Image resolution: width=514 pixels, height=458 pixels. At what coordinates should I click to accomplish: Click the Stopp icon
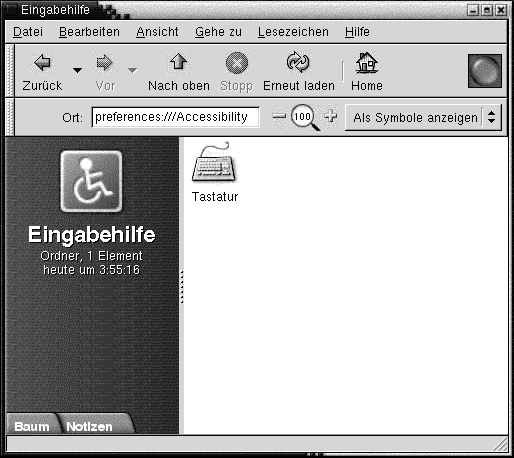click(237, 63)
